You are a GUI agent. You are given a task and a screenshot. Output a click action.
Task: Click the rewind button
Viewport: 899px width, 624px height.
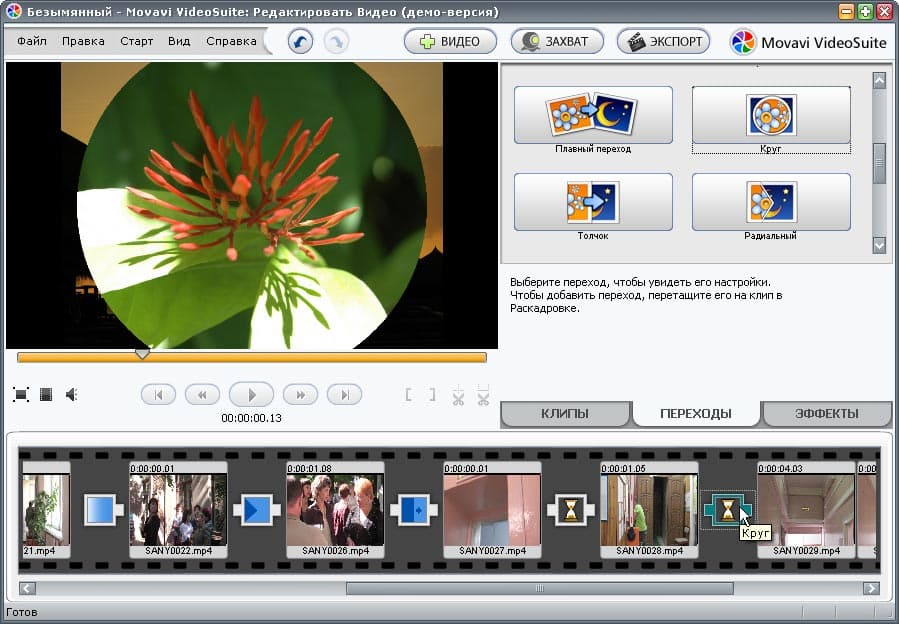(202, 395)
